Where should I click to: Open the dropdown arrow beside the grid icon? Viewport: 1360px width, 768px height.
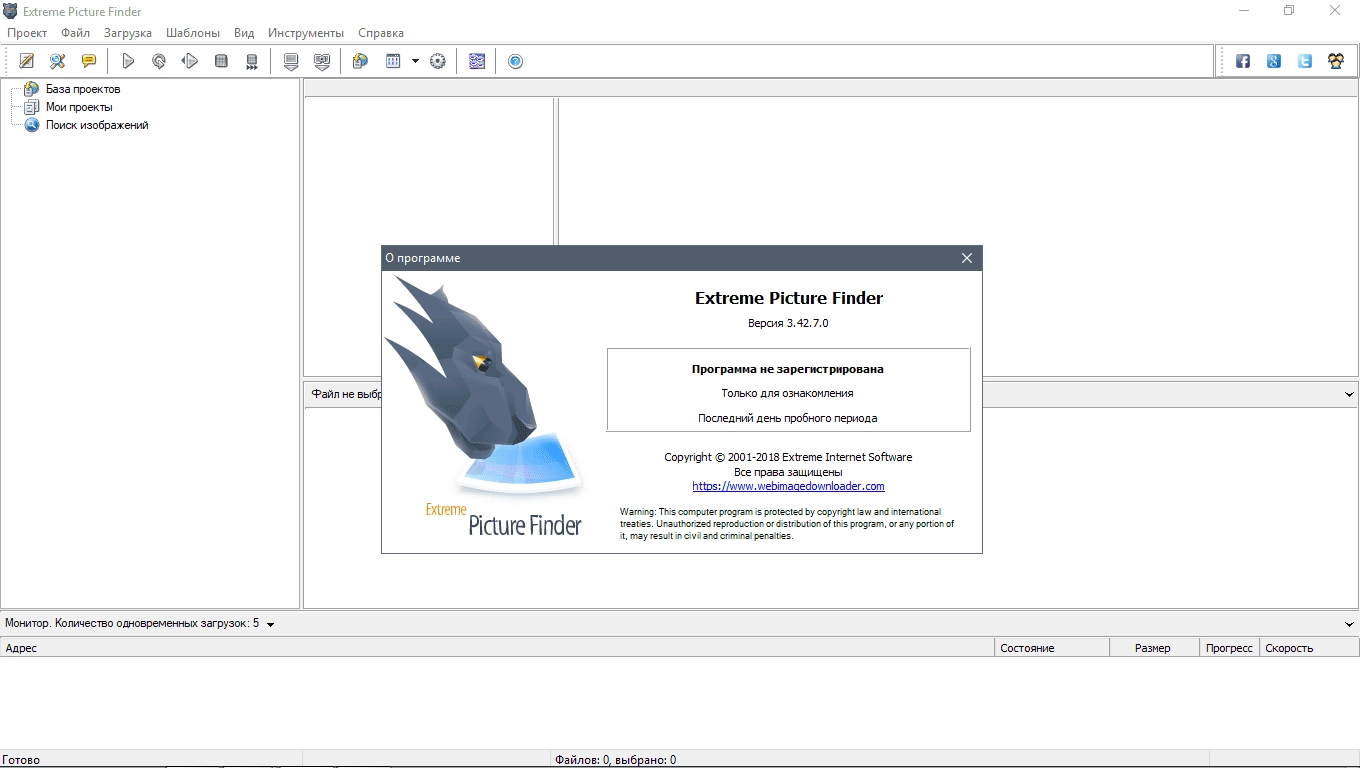coord(415,61)
